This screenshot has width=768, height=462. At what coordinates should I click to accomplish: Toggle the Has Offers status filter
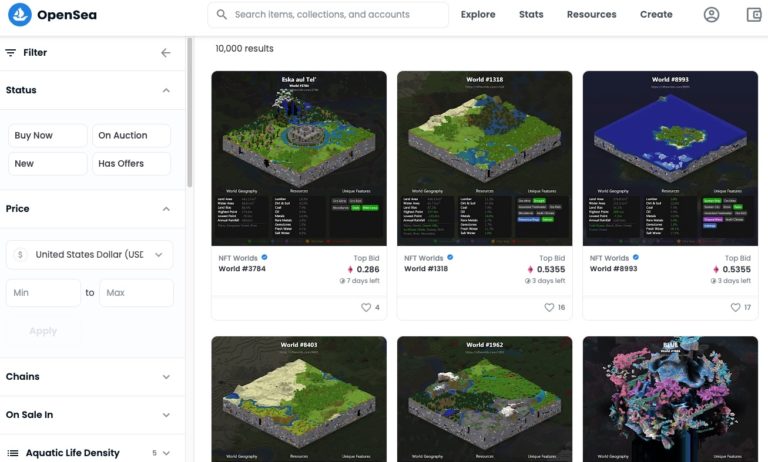(x=131, y=164)
